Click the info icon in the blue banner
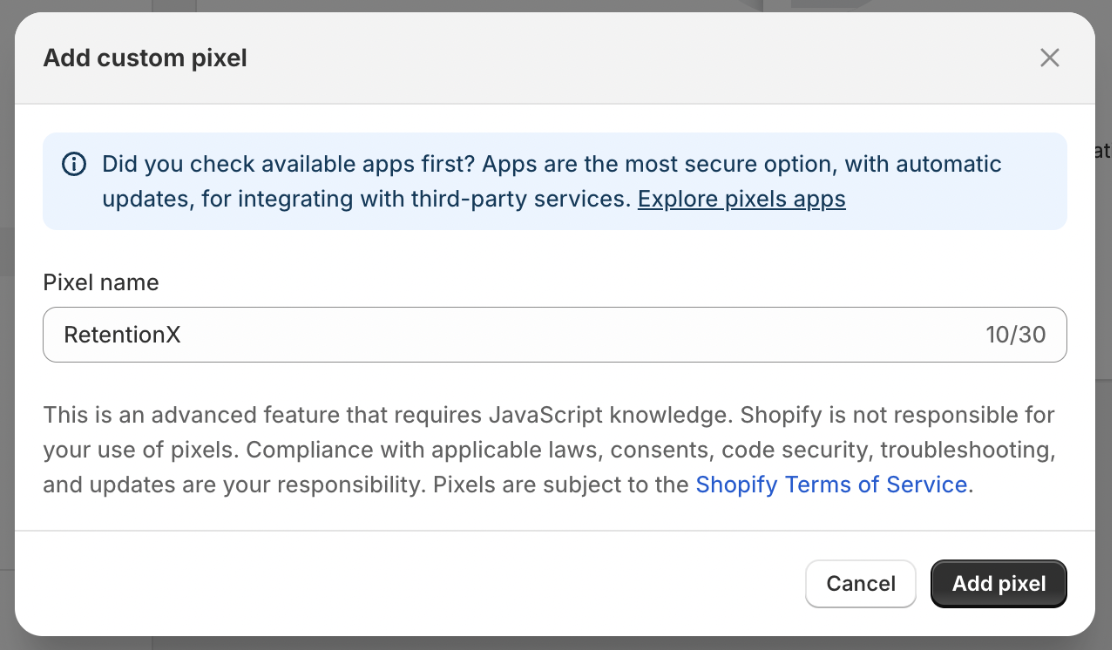 point(74,164)
